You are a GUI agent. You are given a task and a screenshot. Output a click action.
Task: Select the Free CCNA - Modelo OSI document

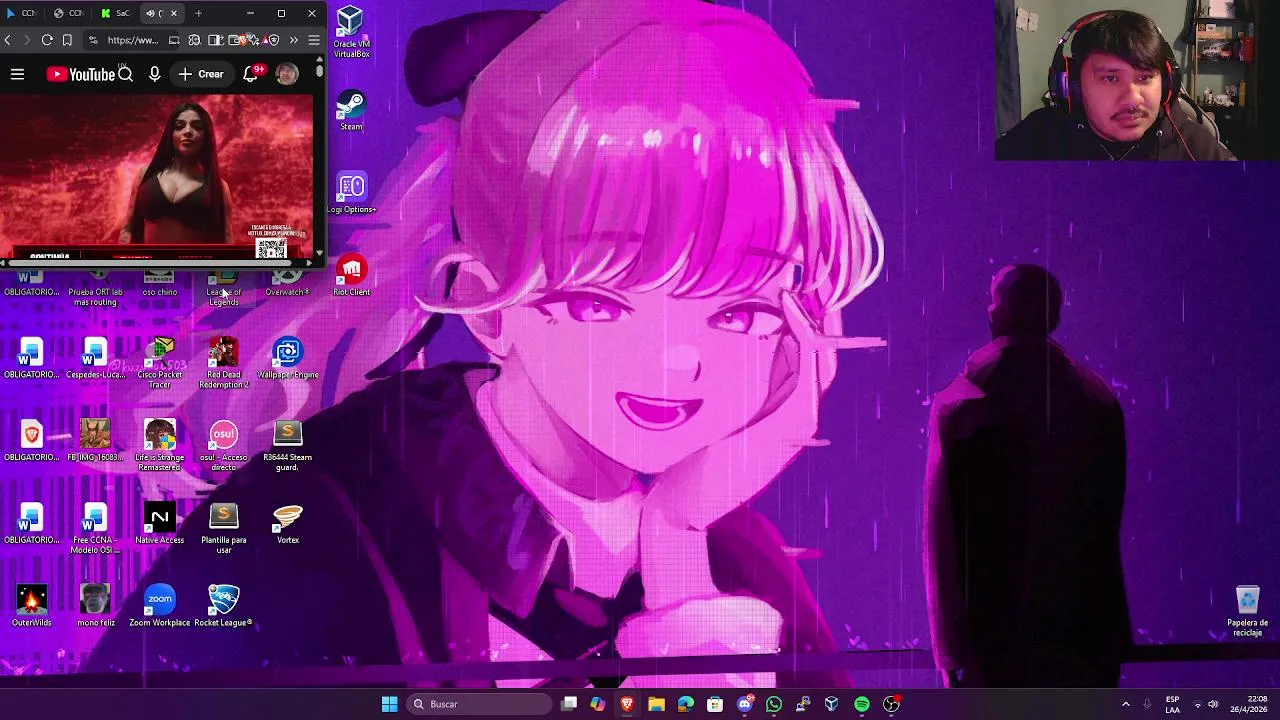(96, 528)
